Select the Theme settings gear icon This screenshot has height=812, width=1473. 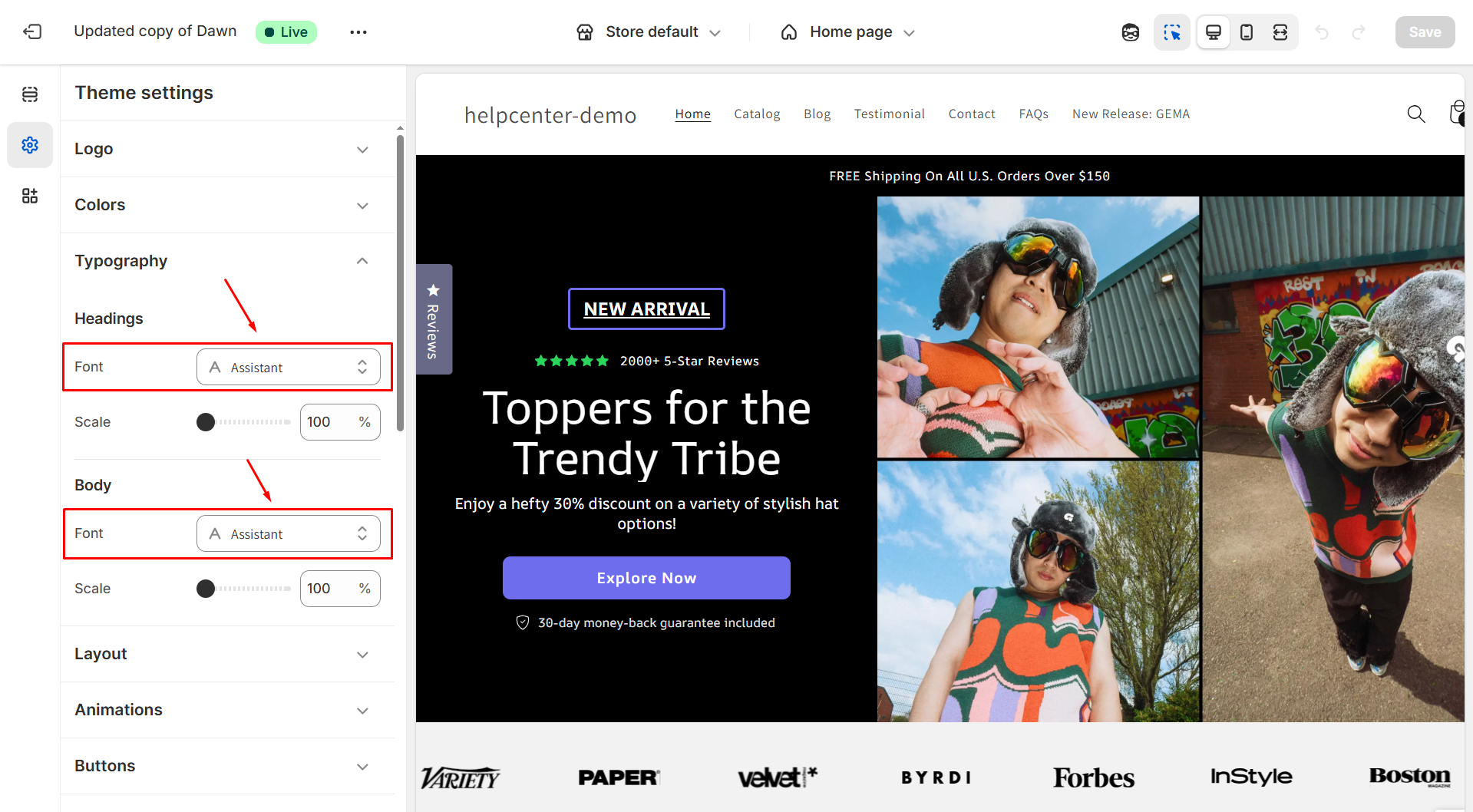[30, 145]
